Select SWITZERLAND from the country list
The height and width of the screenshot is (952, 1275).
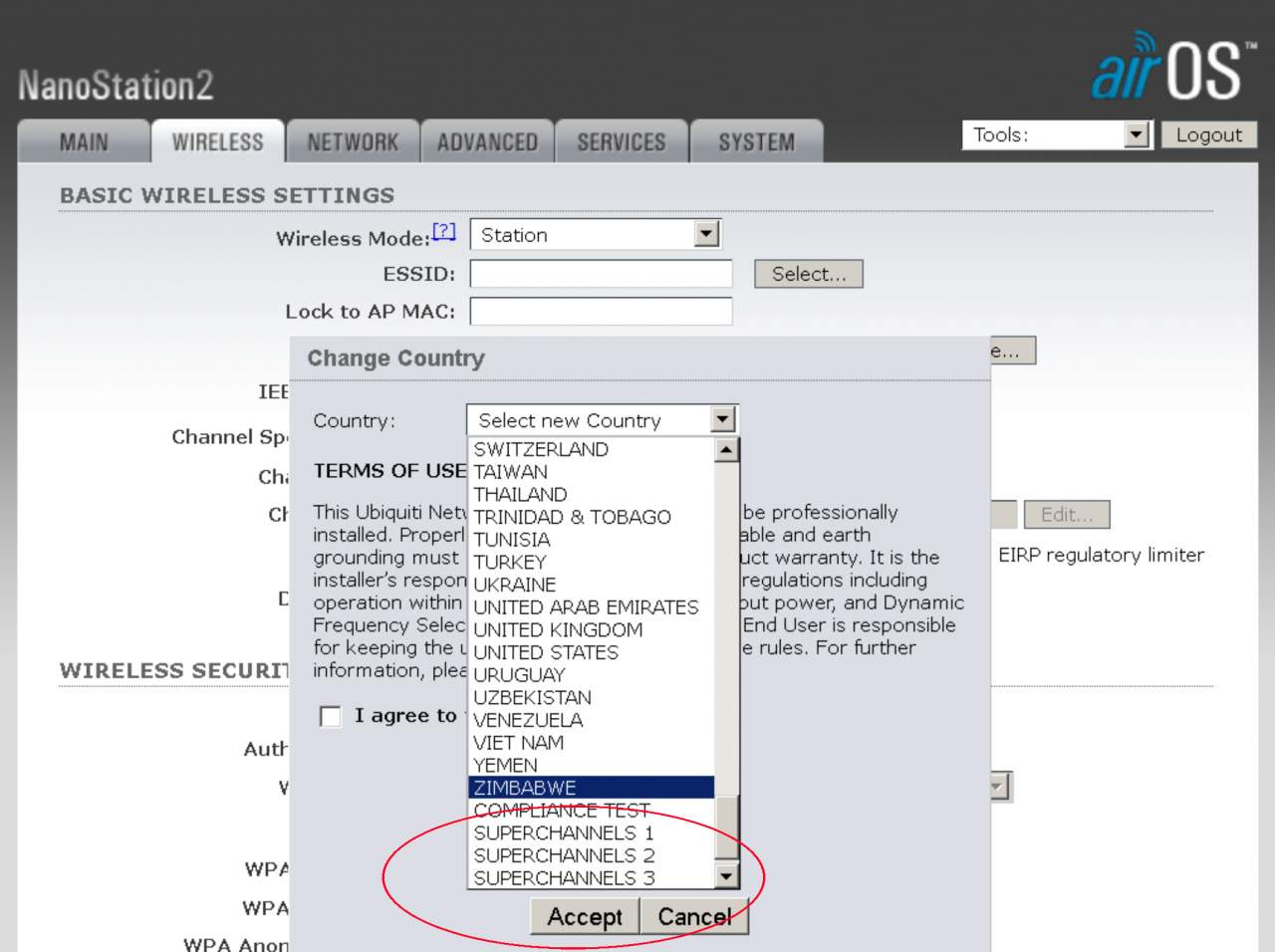[x=592, y=449]
